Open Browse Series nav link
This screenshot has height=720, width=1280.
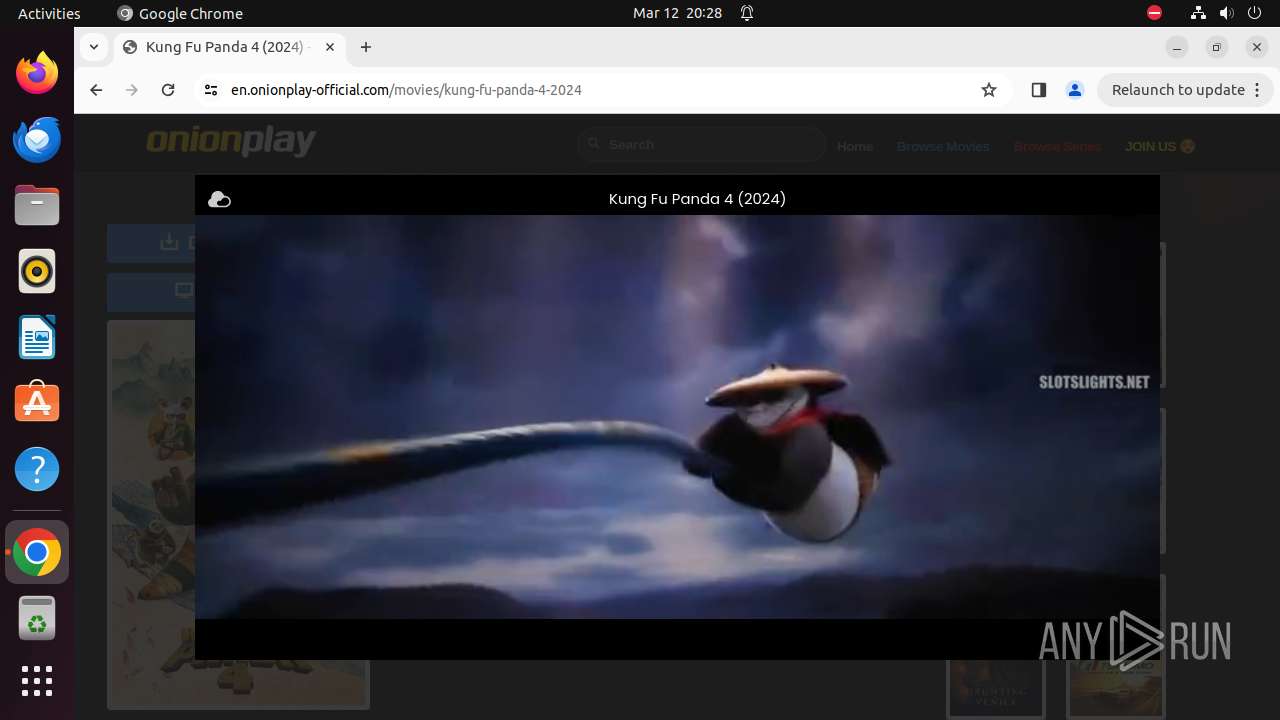tap(1057, 146)
